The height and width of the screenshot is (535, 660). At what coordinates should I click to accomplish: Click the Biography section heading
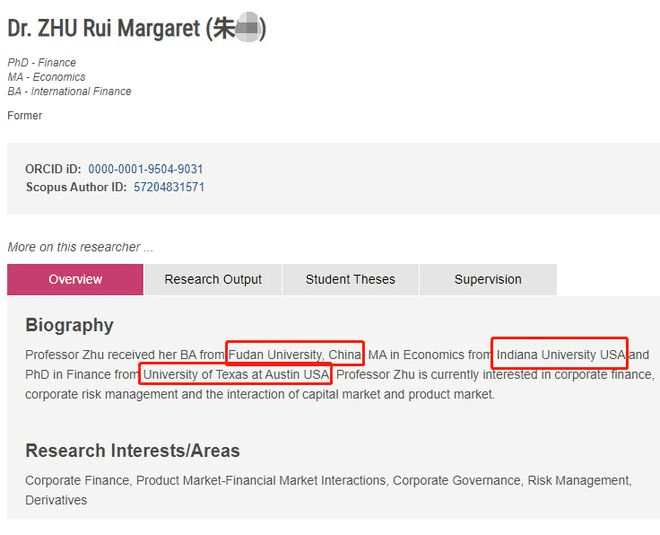pyautogui.click(x=69, y=325)
